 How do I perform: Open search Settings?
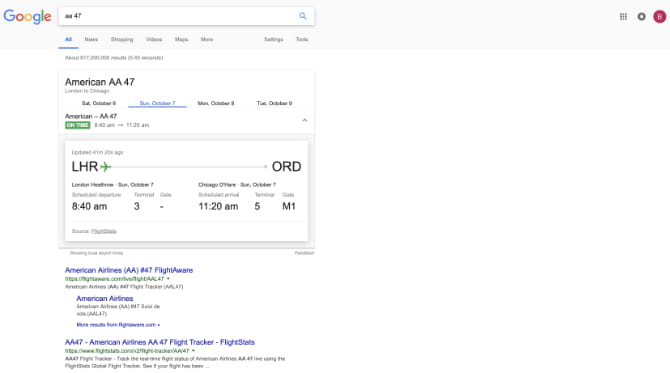click(273, 39)
